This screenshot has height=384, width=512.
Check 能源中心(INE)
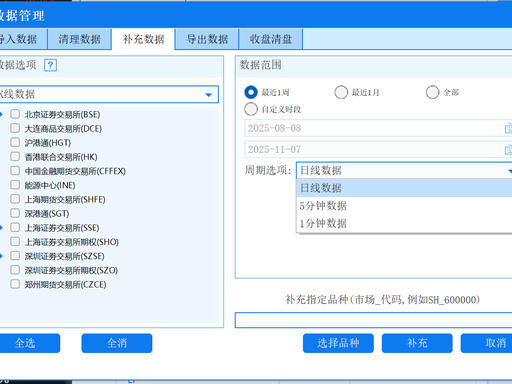[x=15, y=185]
